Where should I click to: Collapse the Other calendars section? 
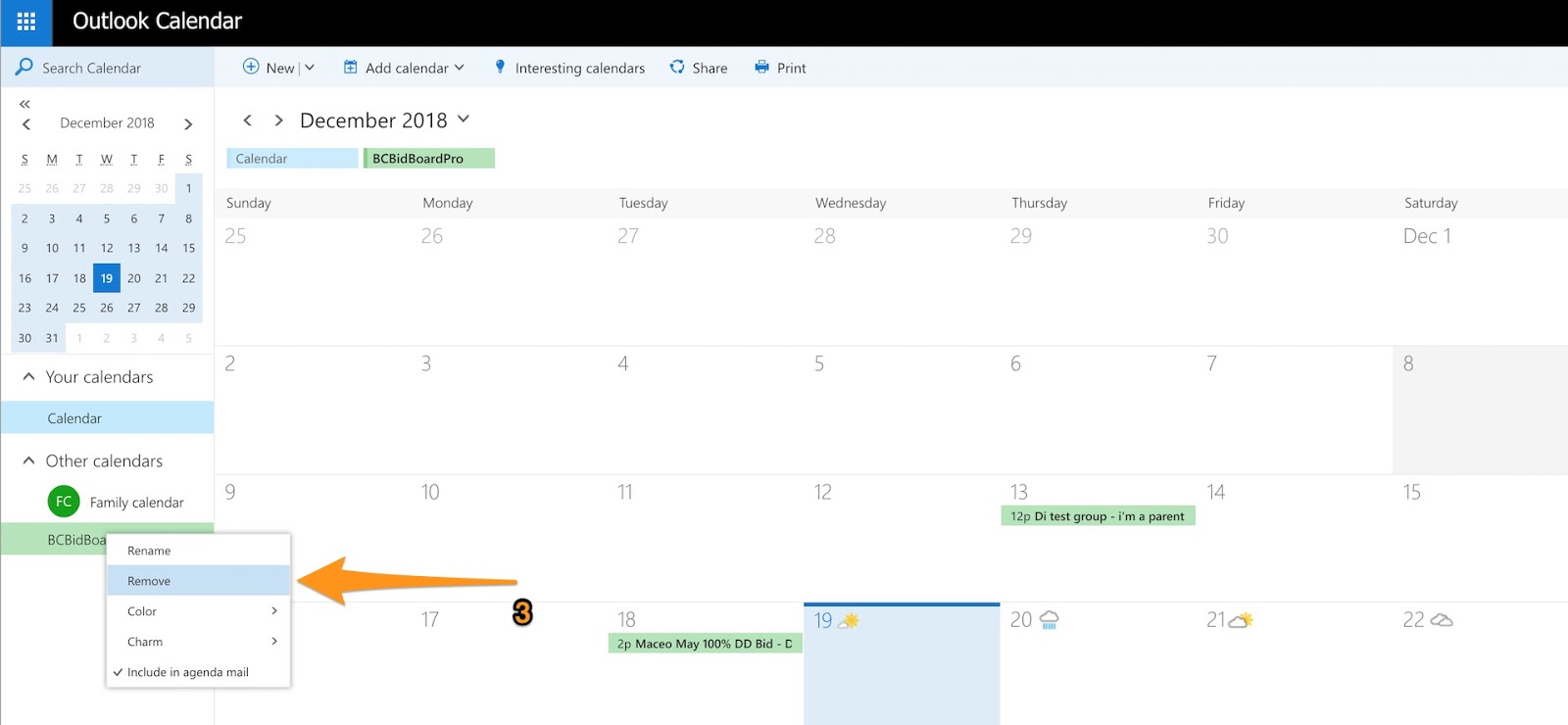pyautogui.click(x=28, y=460)
